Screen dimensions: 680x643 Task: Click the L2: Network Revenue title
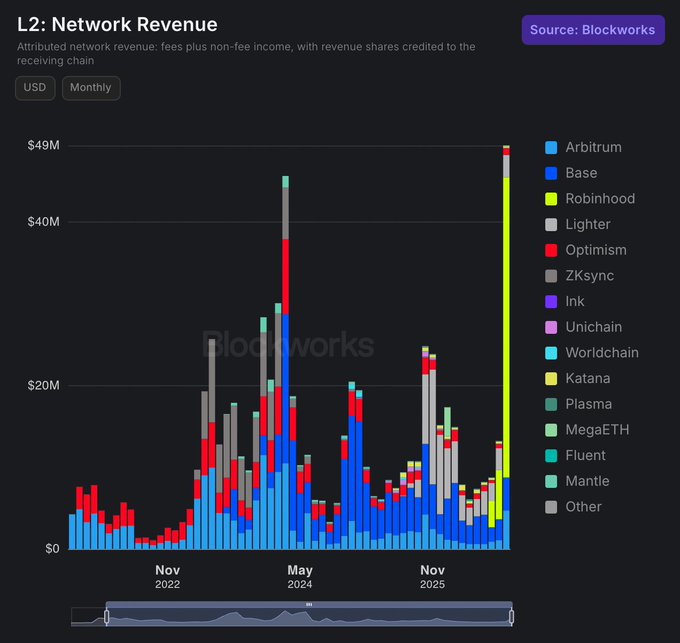click(x=117, y=24)
